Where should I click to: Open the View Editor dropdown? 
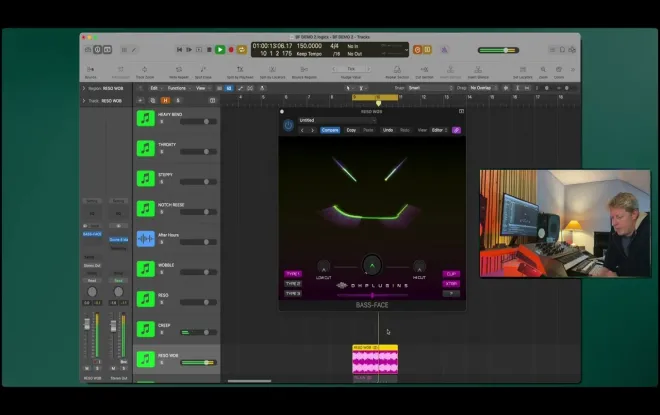click(439, 130)
